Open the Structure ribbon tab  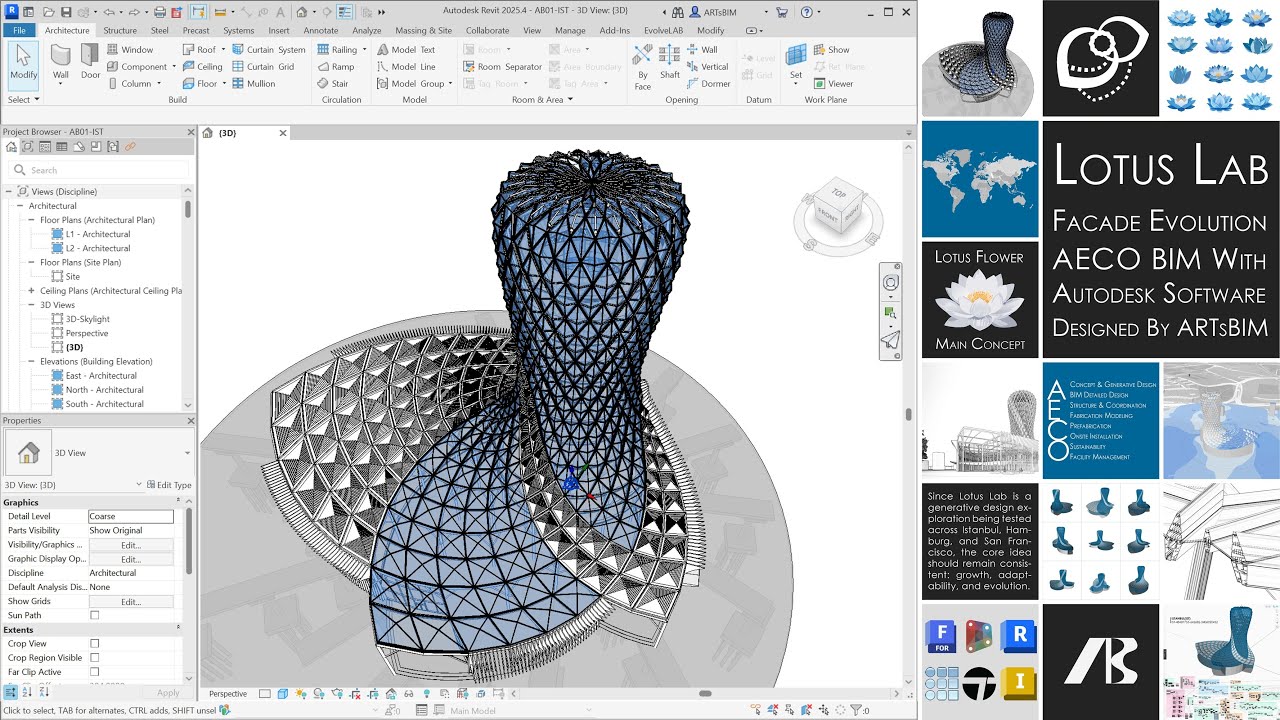pyautogui.click(x=120, y=30)
